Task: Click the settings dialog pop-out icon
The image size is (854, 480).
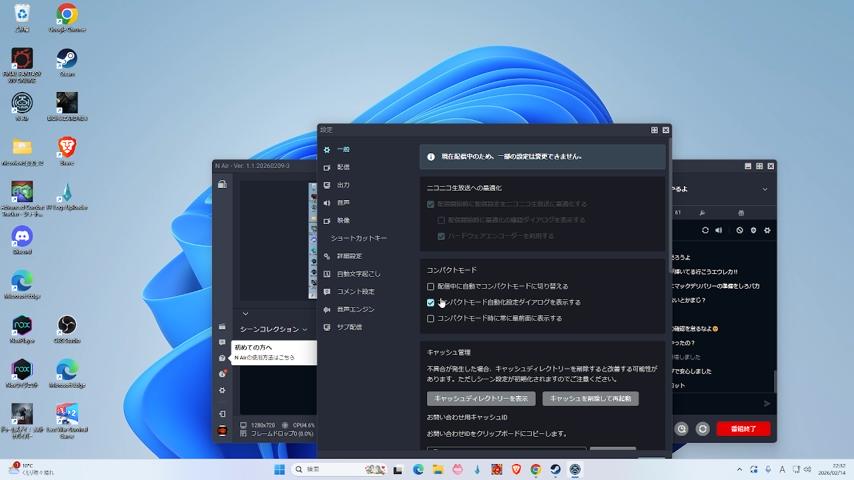Action: coord(654,130)
